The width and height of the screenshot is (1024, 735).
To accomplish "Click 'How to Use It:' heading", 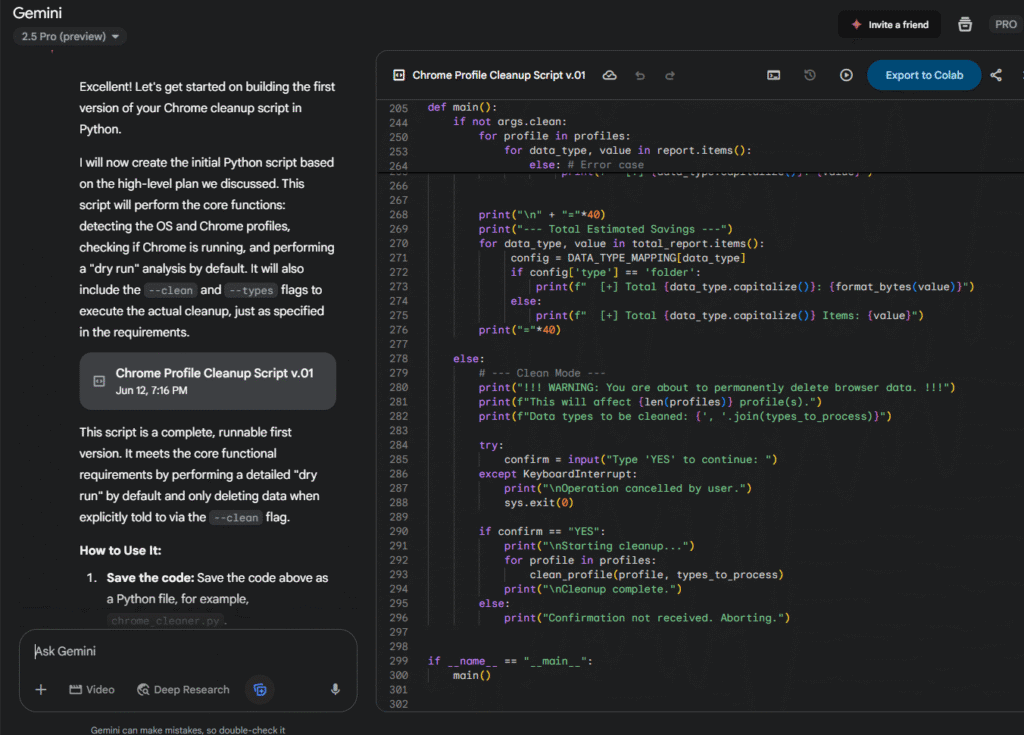I will 120,551.
